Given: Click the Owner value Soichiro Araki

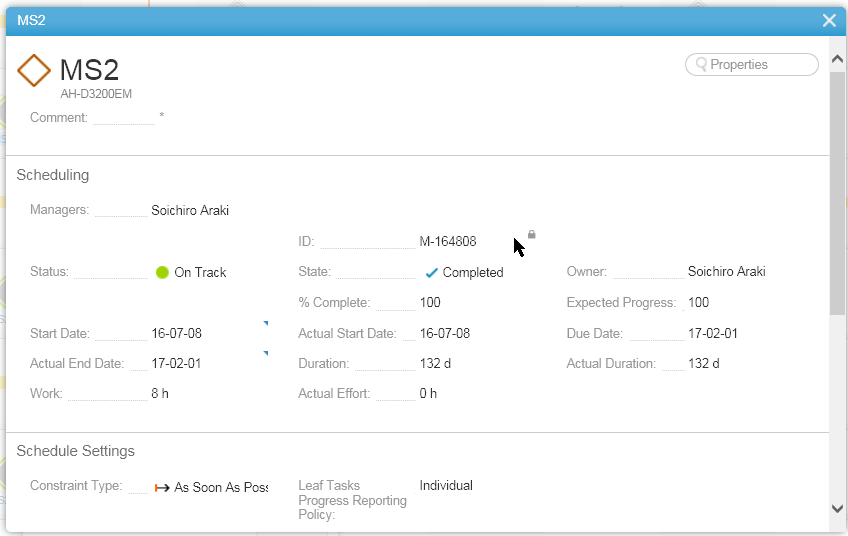Looking at the screenshot, I should [726, 272].
